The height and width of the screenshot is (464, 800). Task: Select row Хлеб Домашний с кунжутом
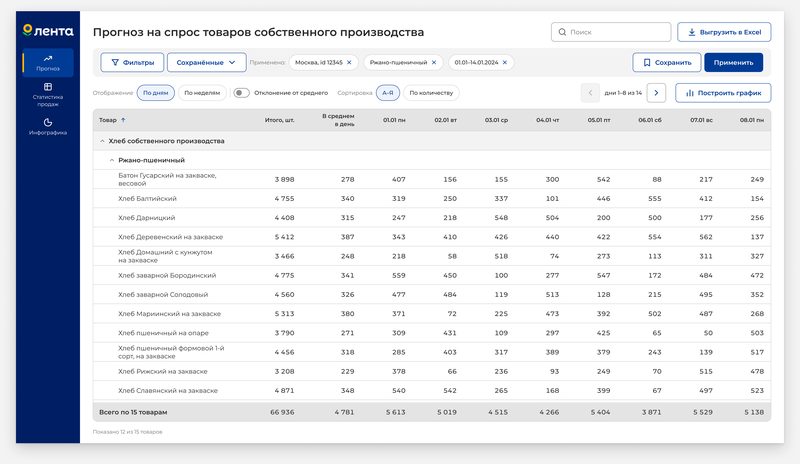(x=432, y=256)
